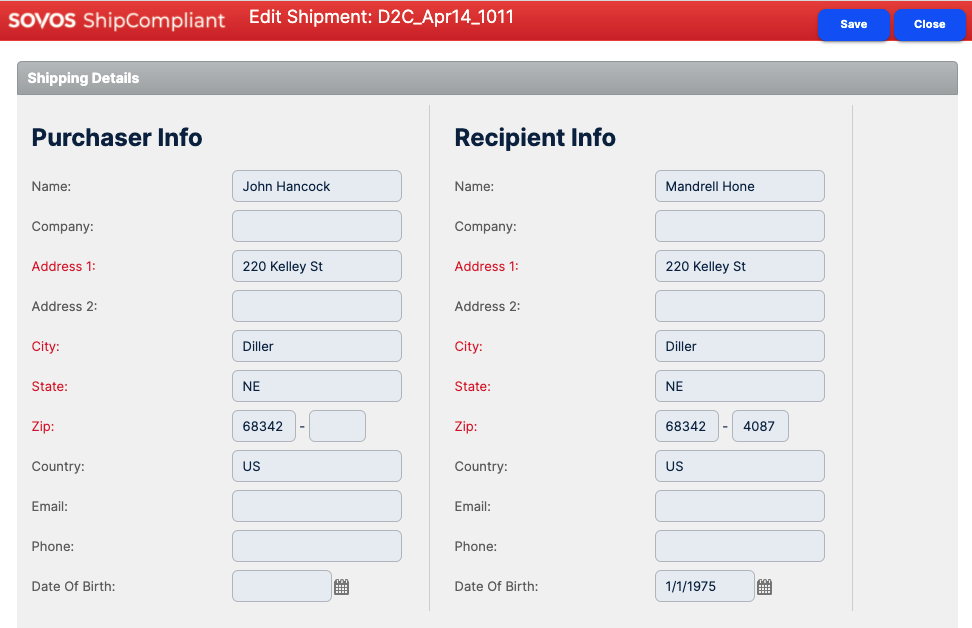972x628 pixels.
Task: Click the Sovos ShipCompliant logo
Action: pyautogui.click(x=117, y=21)
